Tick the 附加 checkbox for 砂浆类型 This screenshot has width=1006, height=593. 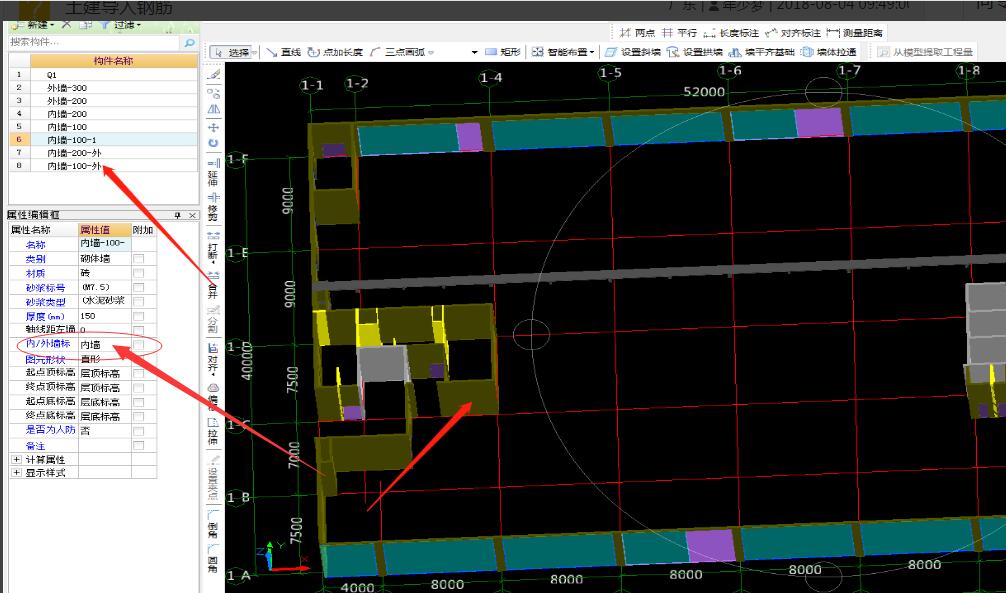[x=138, y=302]
